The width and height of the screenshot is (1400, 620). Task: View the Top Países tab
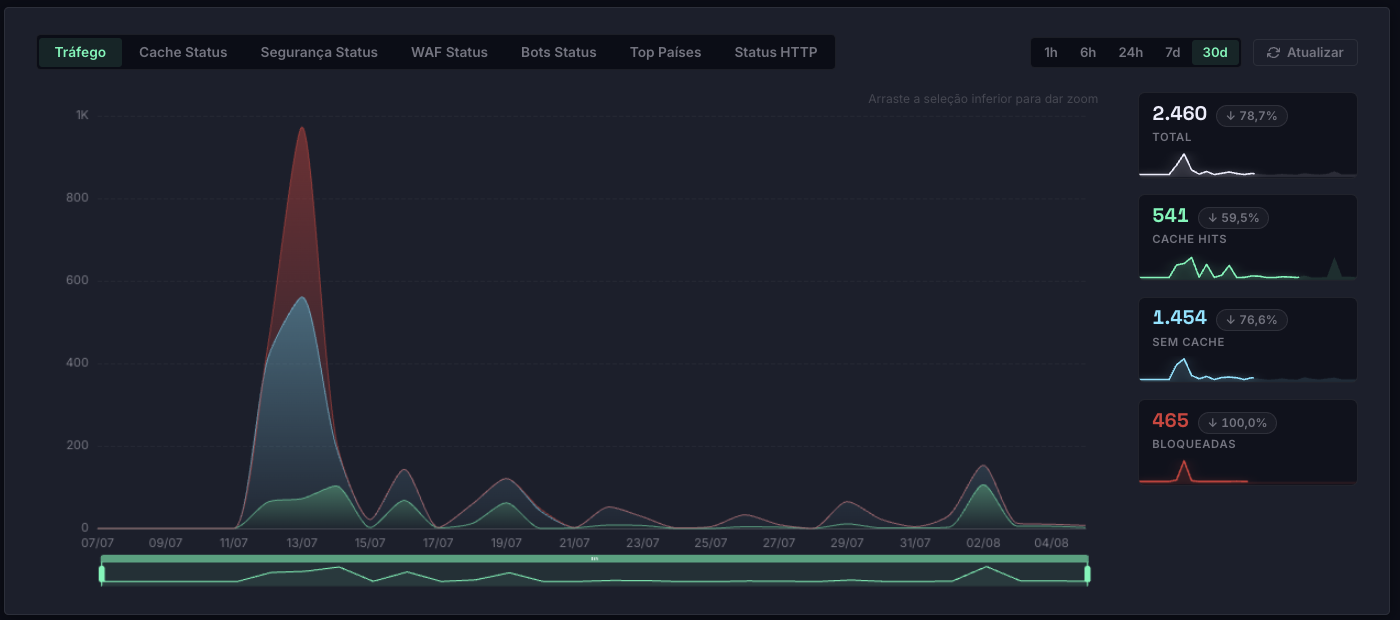665,52
